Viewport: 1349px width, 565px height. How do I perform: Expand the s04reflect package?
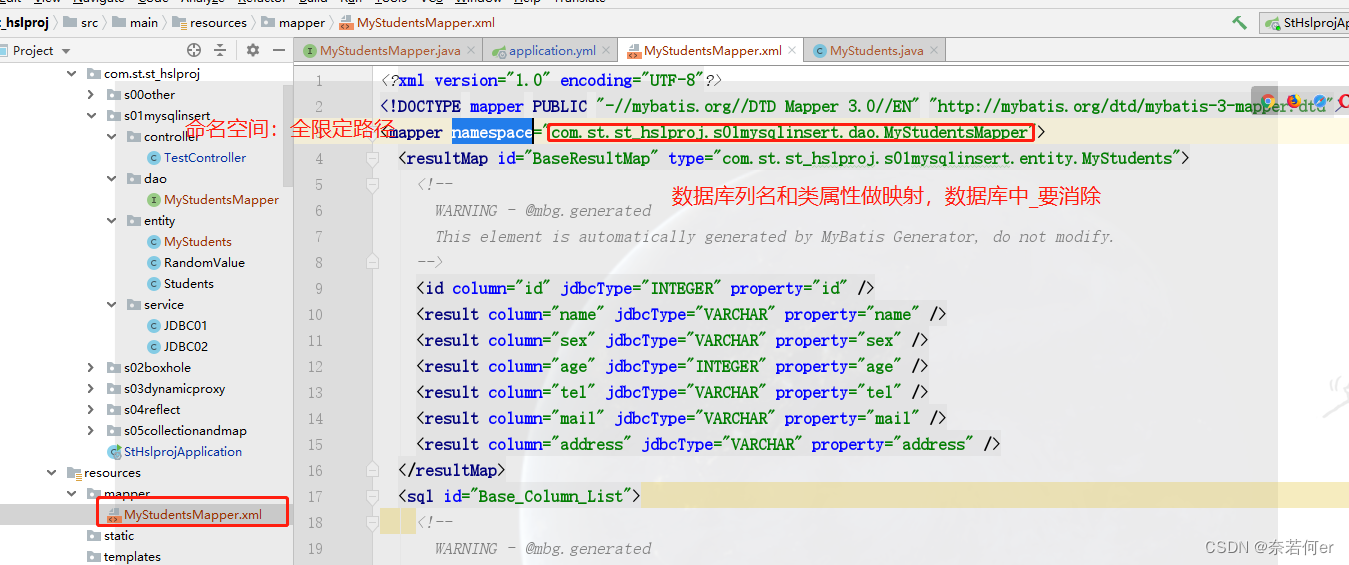pyautogui.click(x=91, y=410)
